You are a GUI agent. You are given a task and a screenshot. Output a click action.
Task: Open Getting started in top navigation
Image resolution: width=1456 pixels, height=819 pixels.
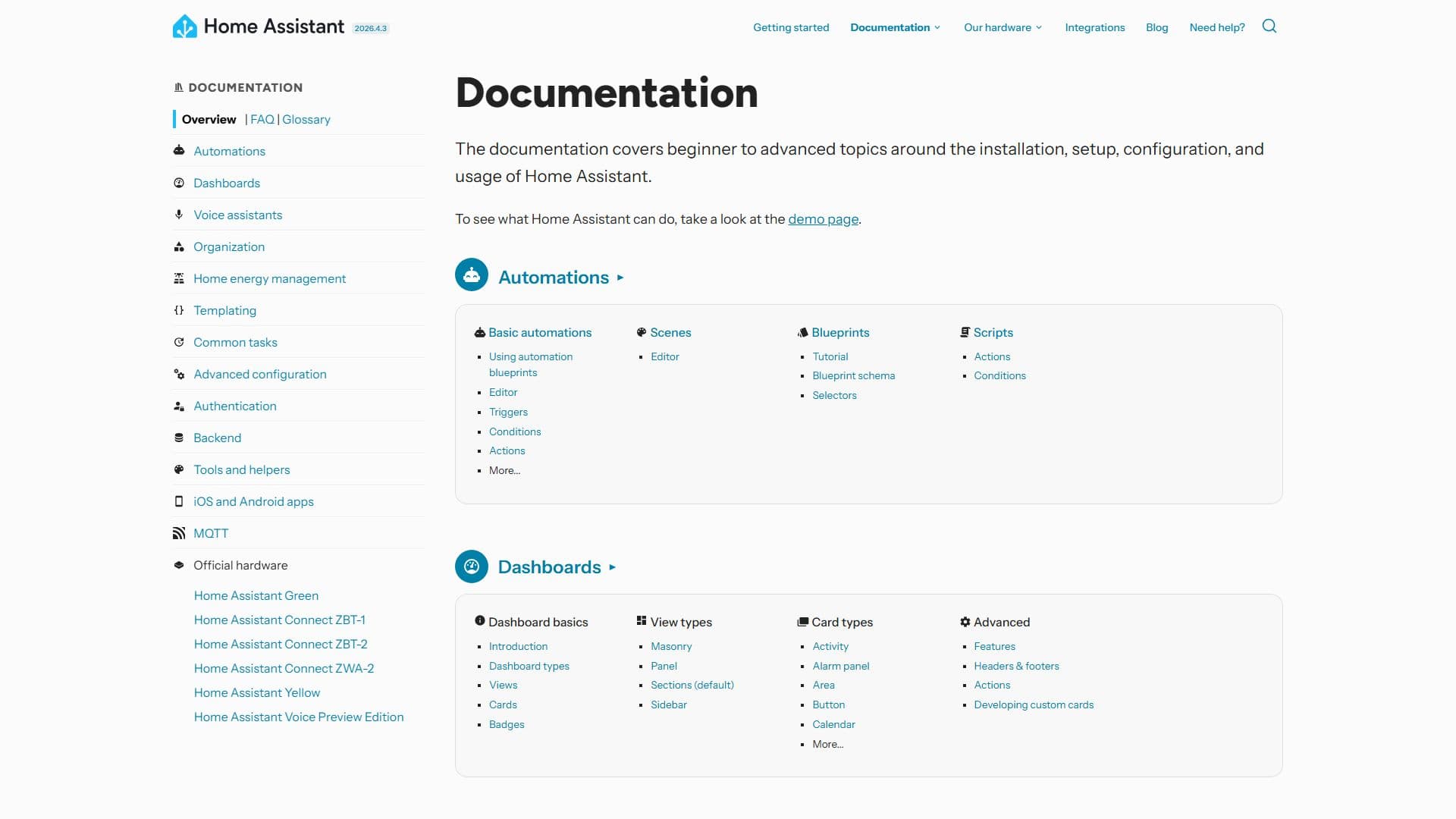[791, 27]
